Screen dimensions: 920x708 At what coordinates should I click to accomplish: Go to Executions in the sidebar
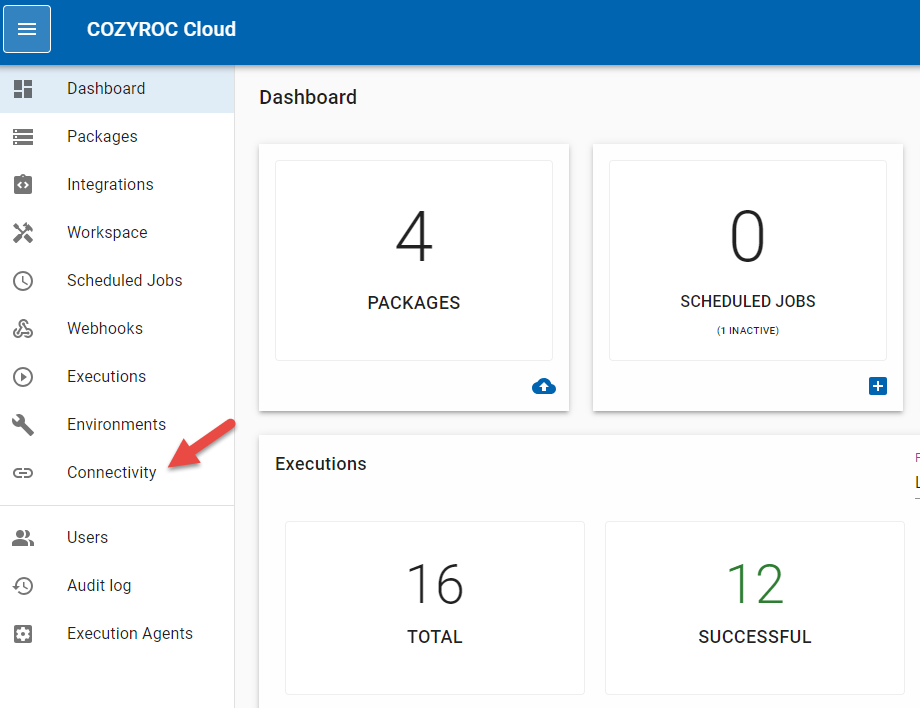pyautogui.click(x=117, y=377)
